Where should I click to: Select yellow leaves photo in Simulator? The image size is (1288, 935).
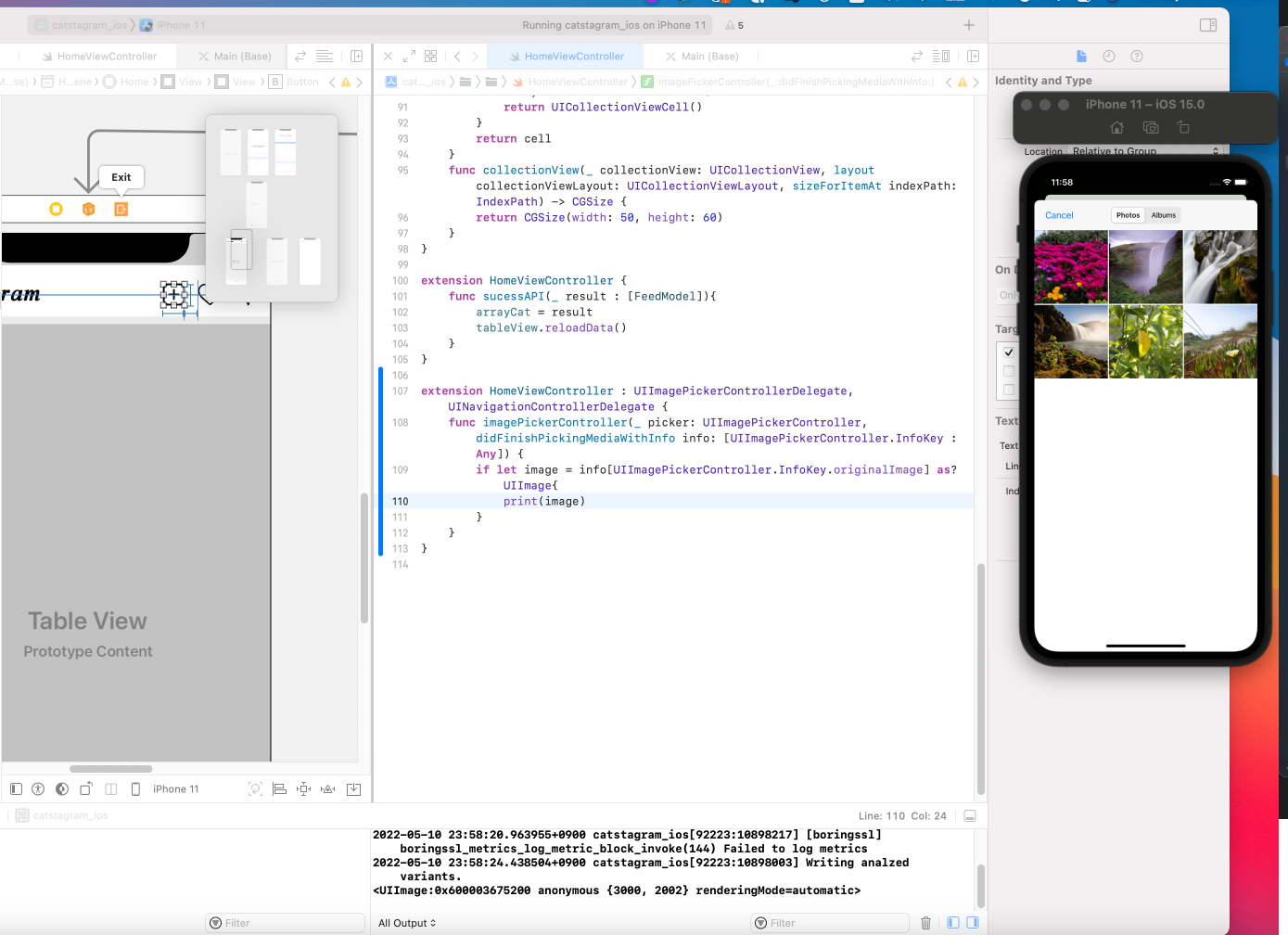click(x=1145, y=341)
